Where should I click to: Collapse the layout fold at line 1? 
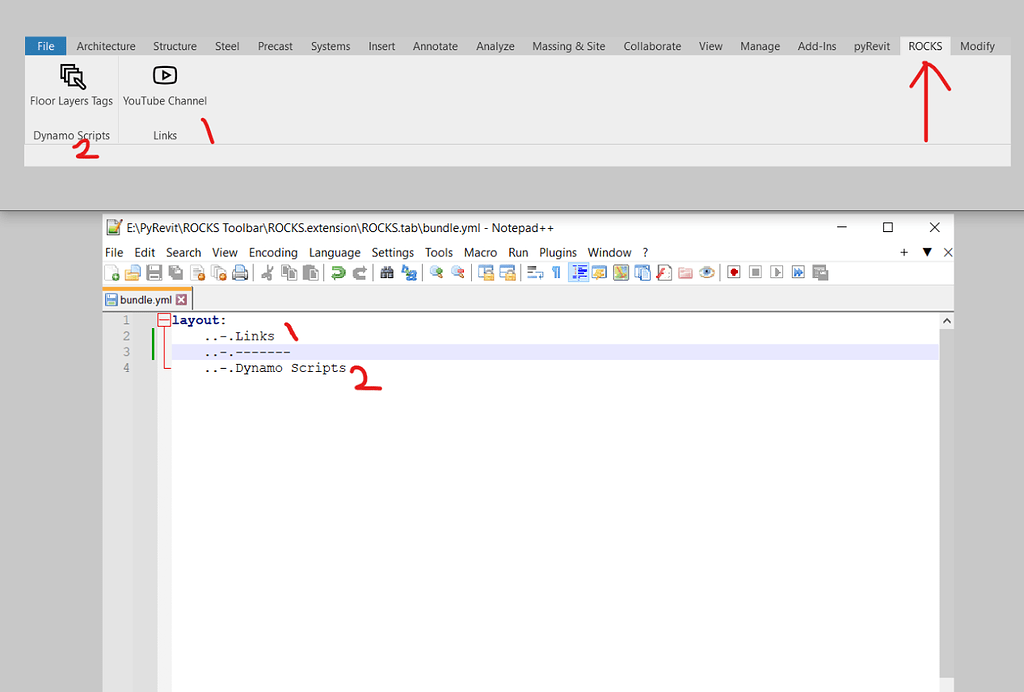[163, 319]
